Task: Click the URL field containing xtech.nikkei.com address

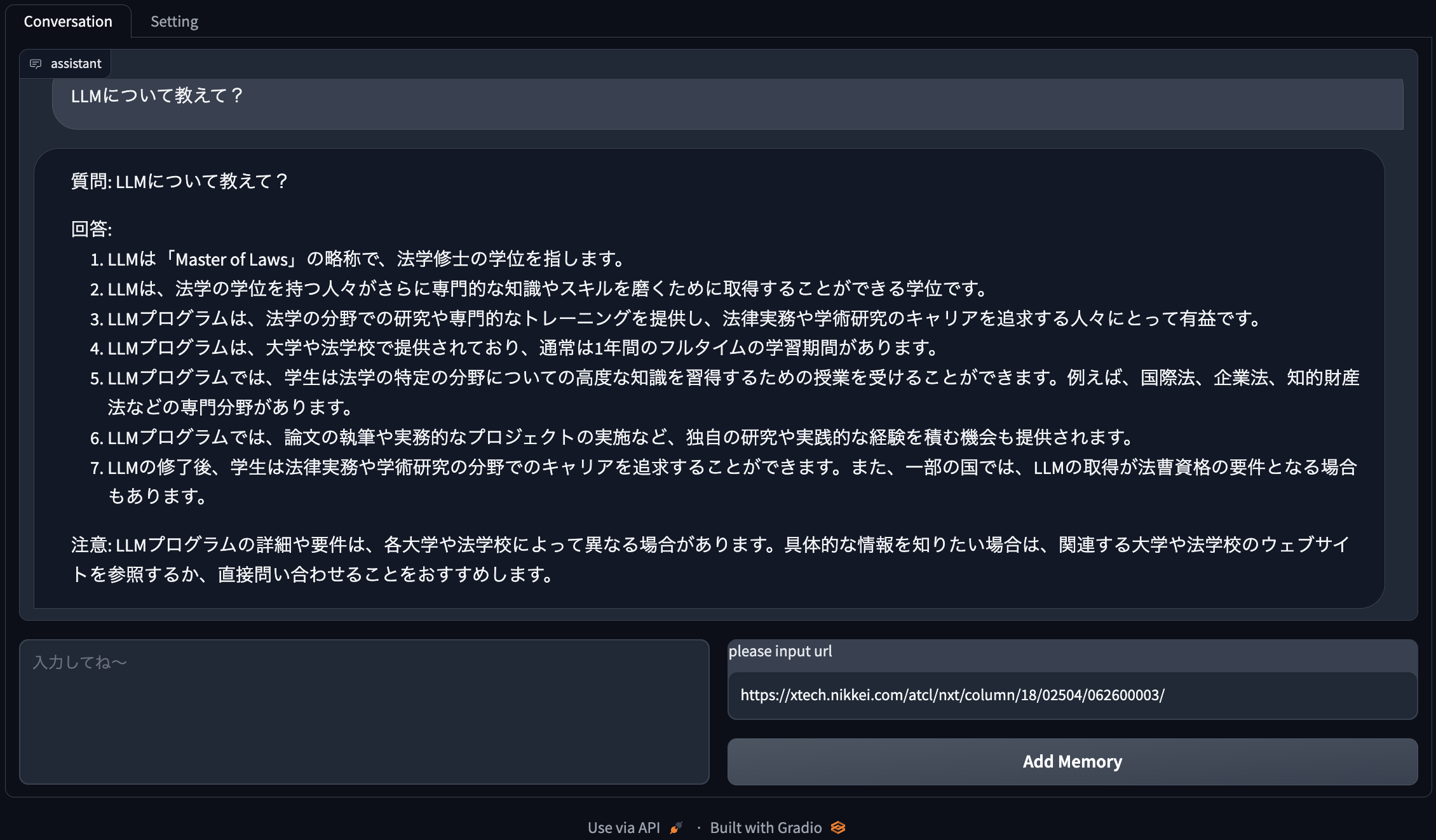Action: 1072,695
